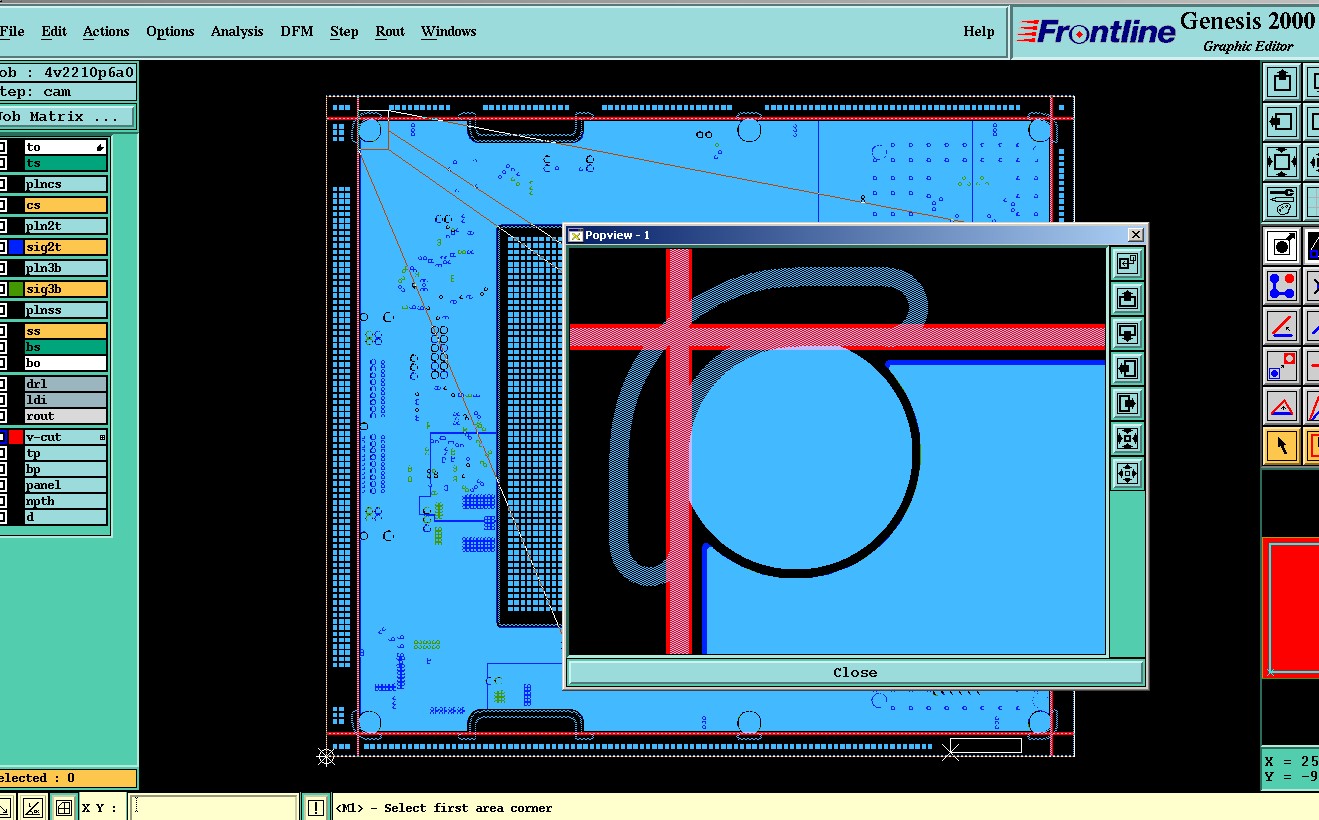Screen dimensions: 1319x820
Task: Open the Step menu
Action: (x=344, y=31)
